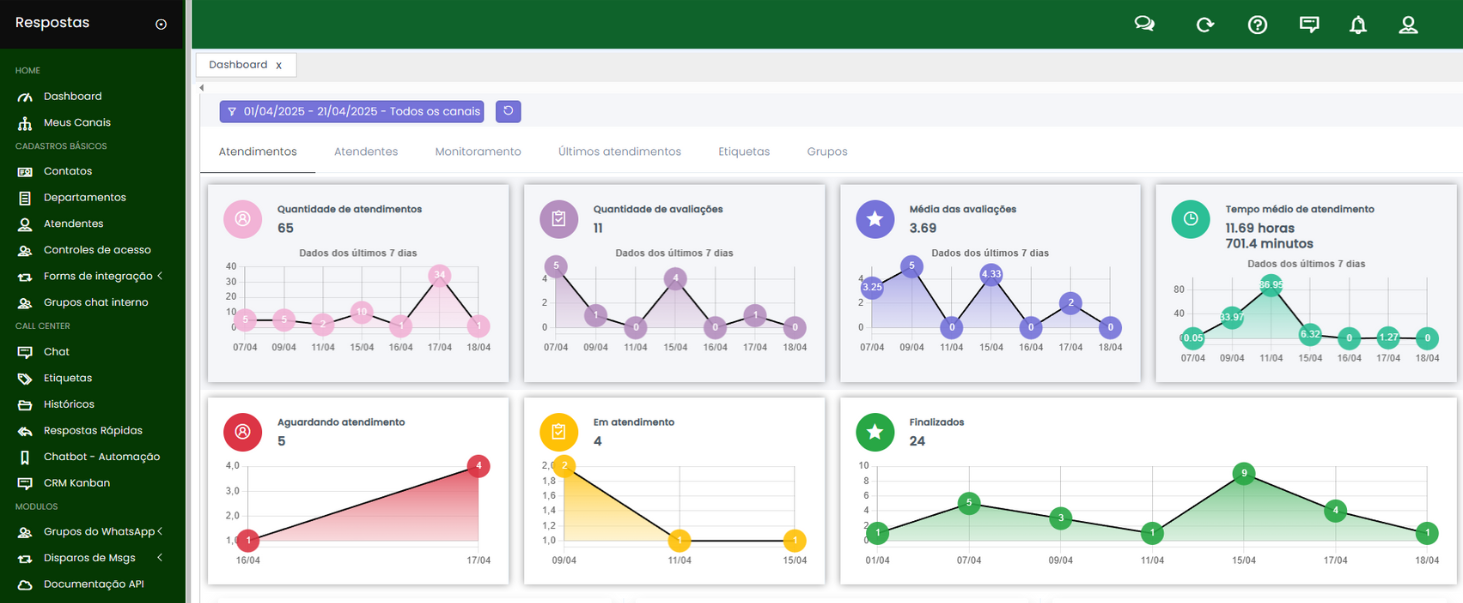Click the small collapse arrow below Dashboard tab
Image resolution: width=1463 pixels, height=603 pixels.
tap(202, 88)
